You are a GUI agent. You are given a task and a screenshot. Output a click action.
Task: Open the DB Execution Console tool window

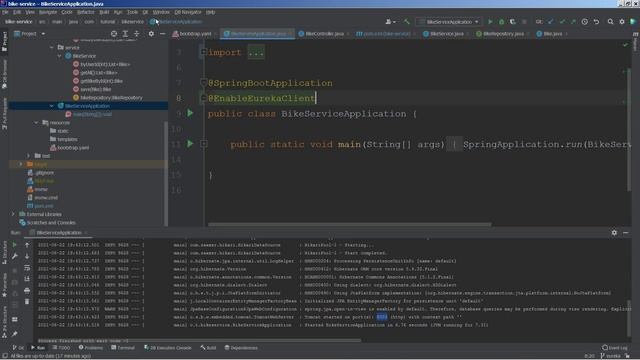tap(168, 348)
